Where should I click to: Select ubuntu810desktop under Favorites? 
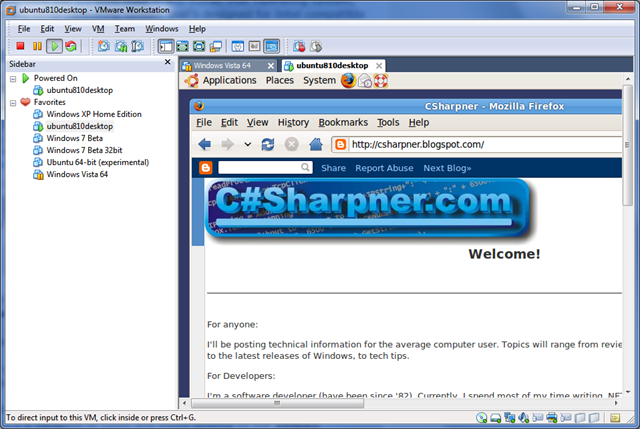coord(79,126)
